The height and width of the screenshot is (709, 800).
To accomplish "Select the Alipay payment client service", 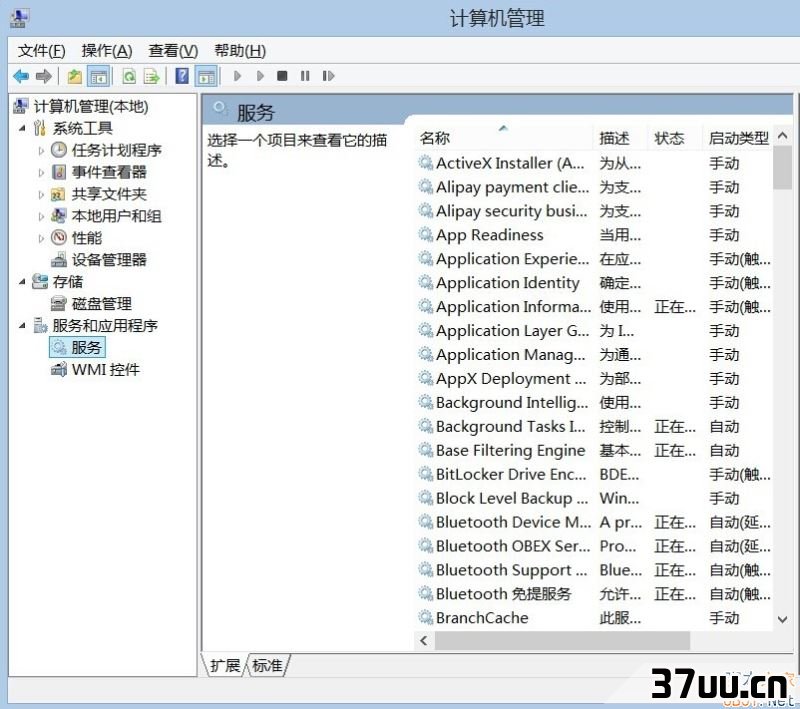I will point(594,187).
